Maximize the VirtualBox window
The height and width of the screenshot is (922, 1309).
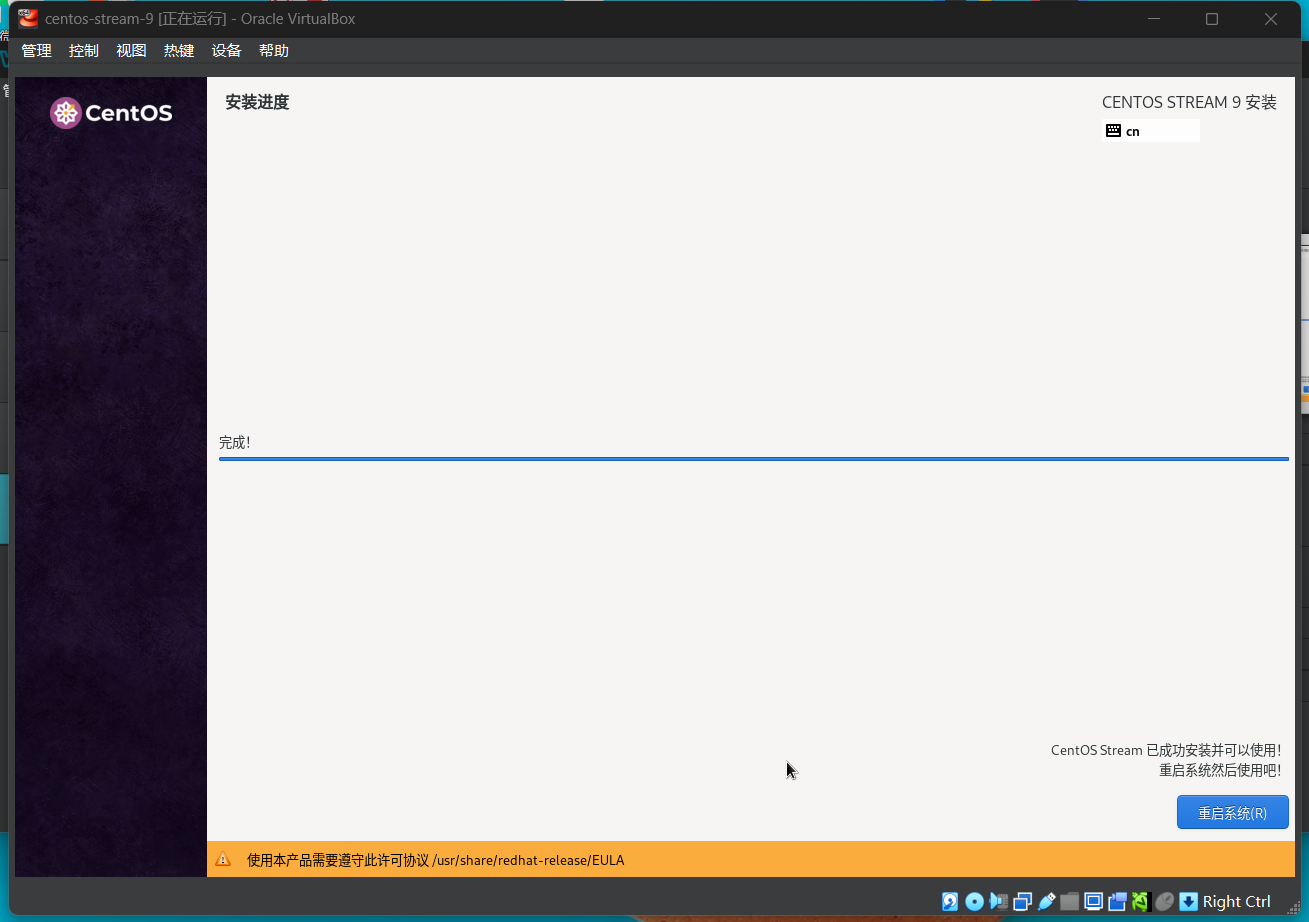click(x=1211, y=19)
